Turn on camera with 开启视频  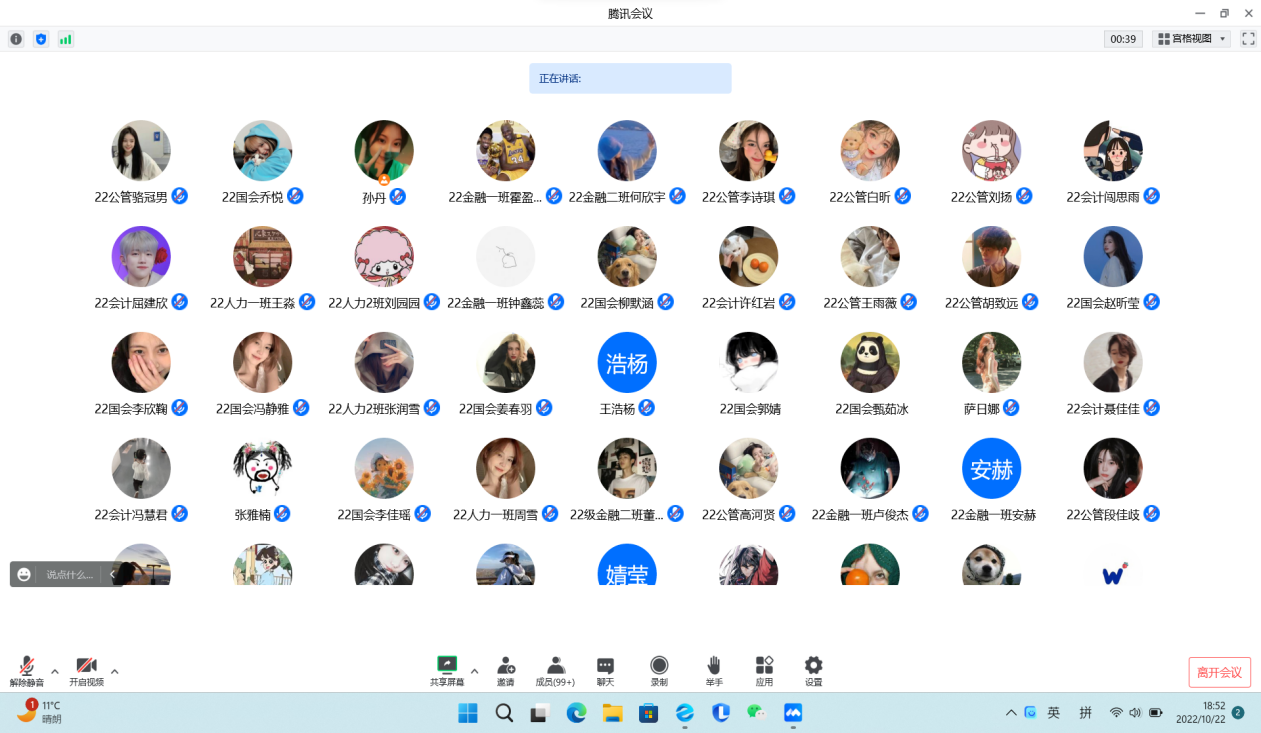tap(86, 671)
